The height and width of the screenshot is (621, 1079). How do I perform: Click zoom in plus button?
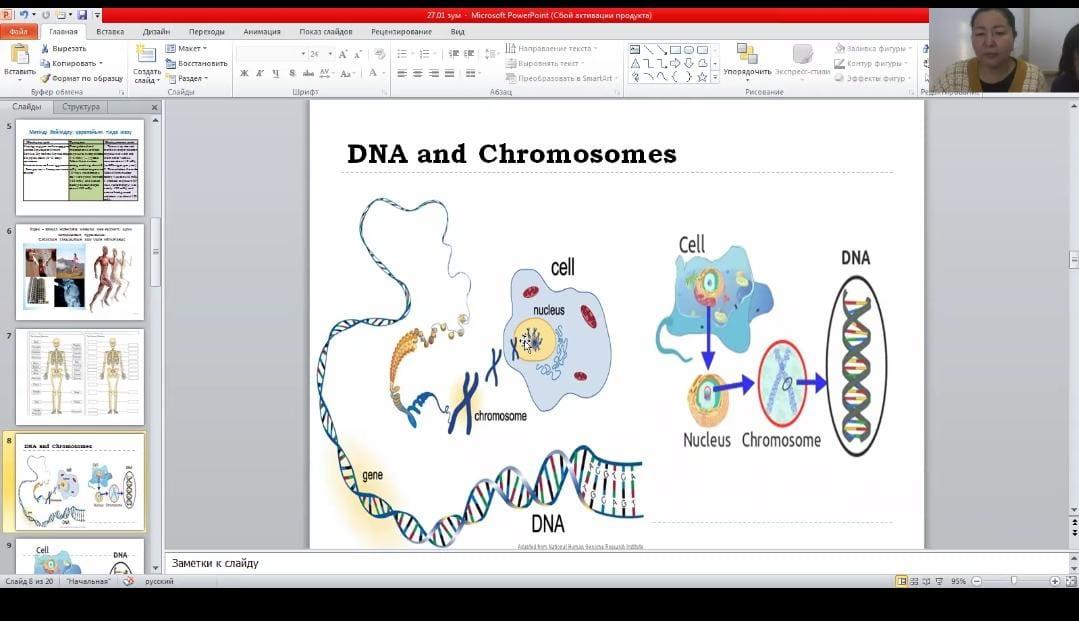point(1054,582)
